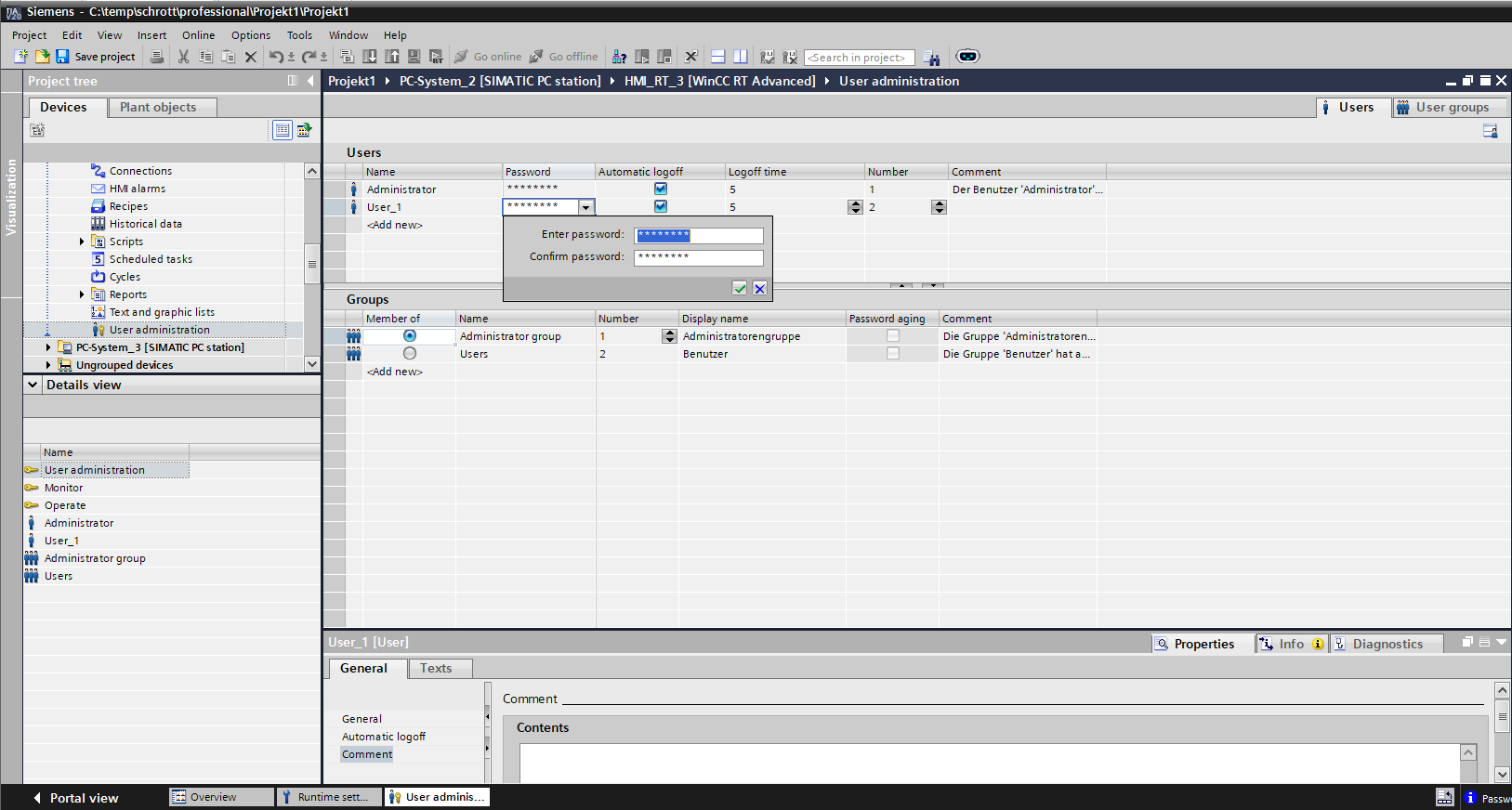
Task: Uncheck Automatic logoff for Administrator
Action: pyautogui.click(x=660, y=189)
